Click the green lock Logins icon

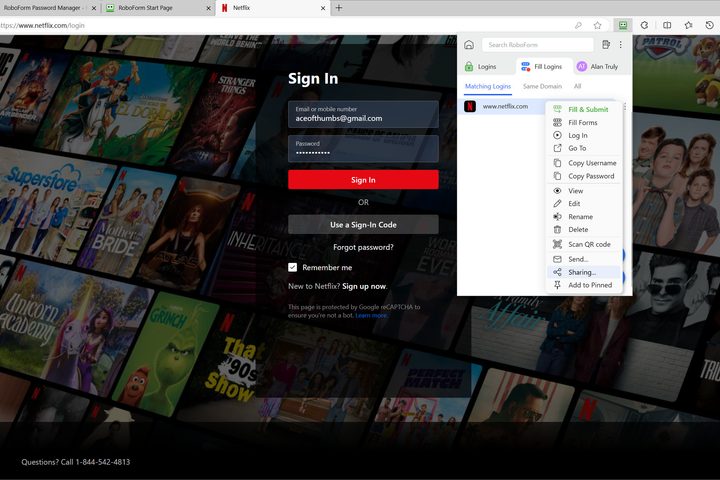[x=468, y=66]
